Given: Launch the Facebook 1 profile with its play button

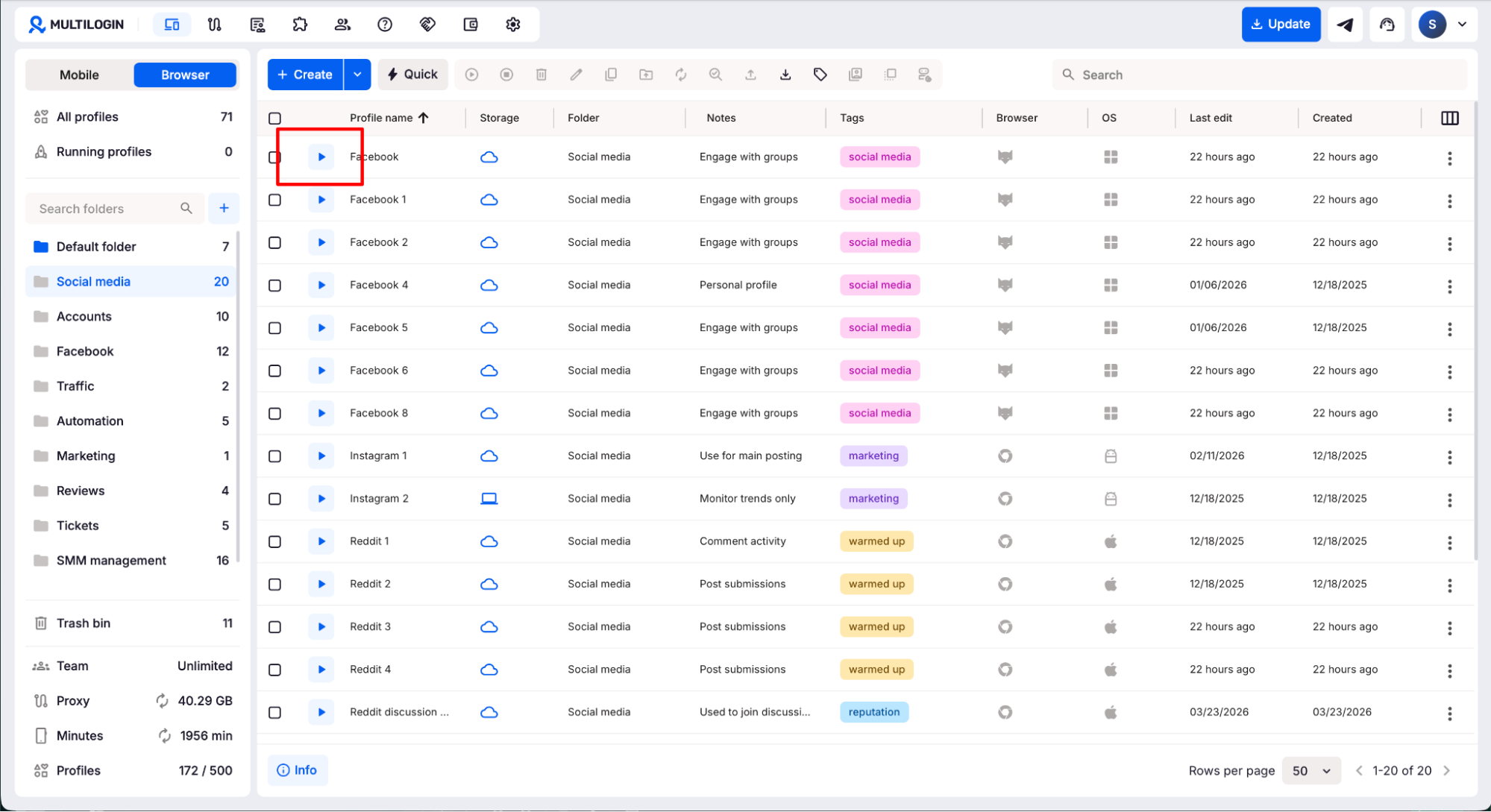Looking at the screenshot, I should click(x=321, y=200).
